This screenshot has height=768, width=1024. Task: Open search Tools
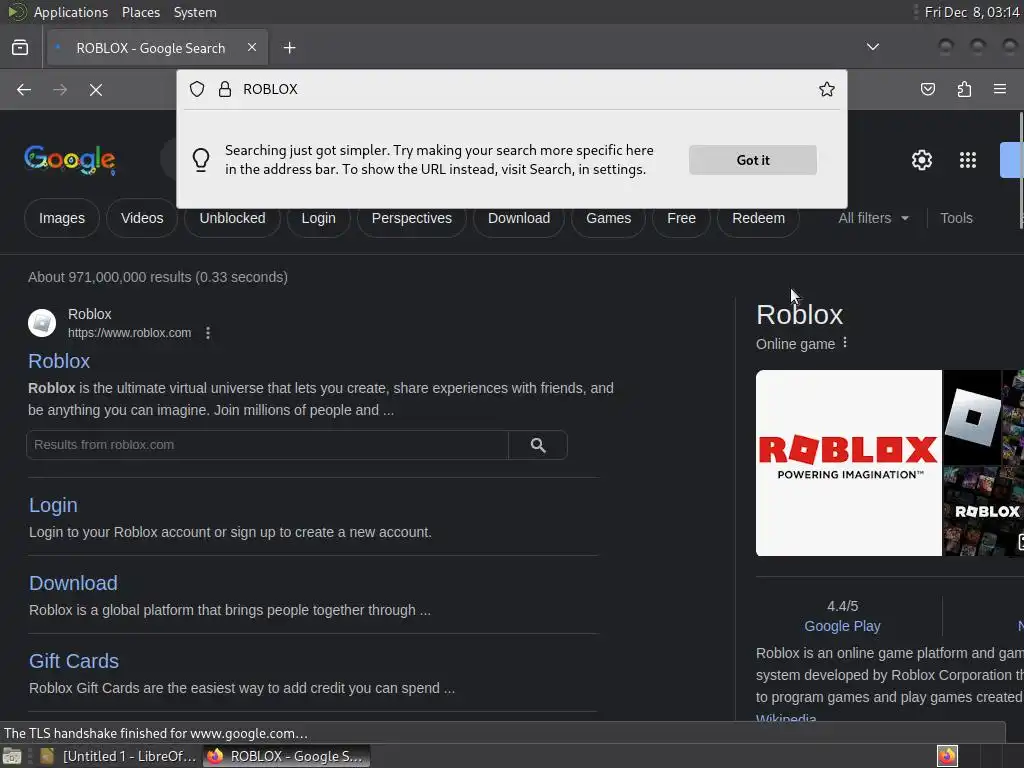tap(957, 218)
